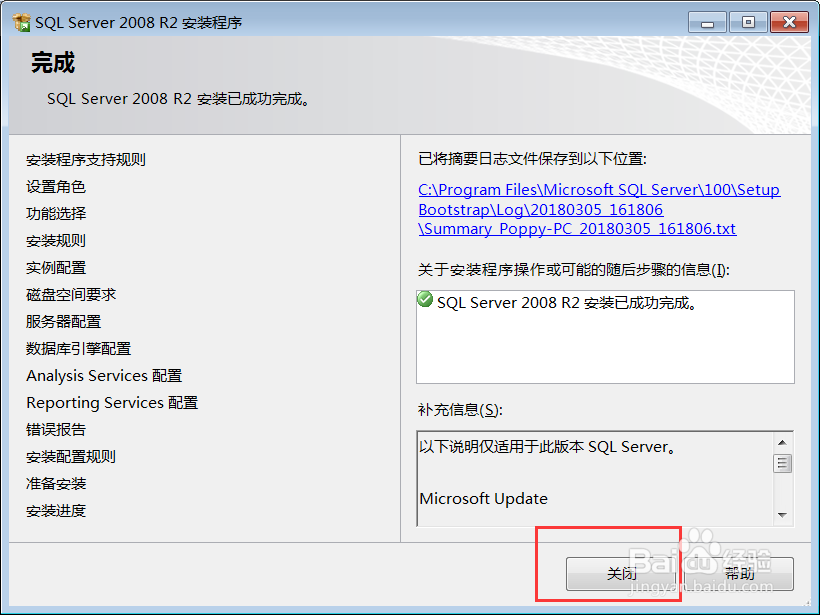Click the 帮助 (Help) button
820x615 pixels.
point(739,574)
